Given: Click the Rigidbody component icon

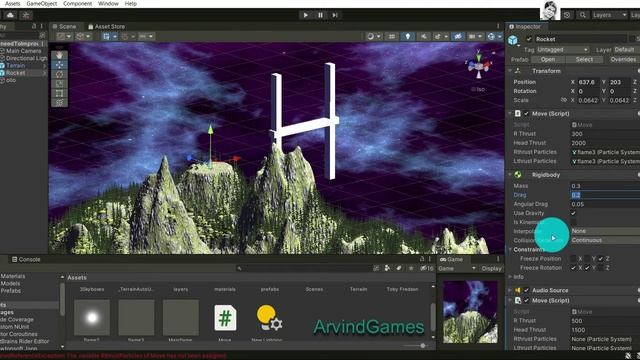Looking at the screenshot, I should tap(518, 175).
